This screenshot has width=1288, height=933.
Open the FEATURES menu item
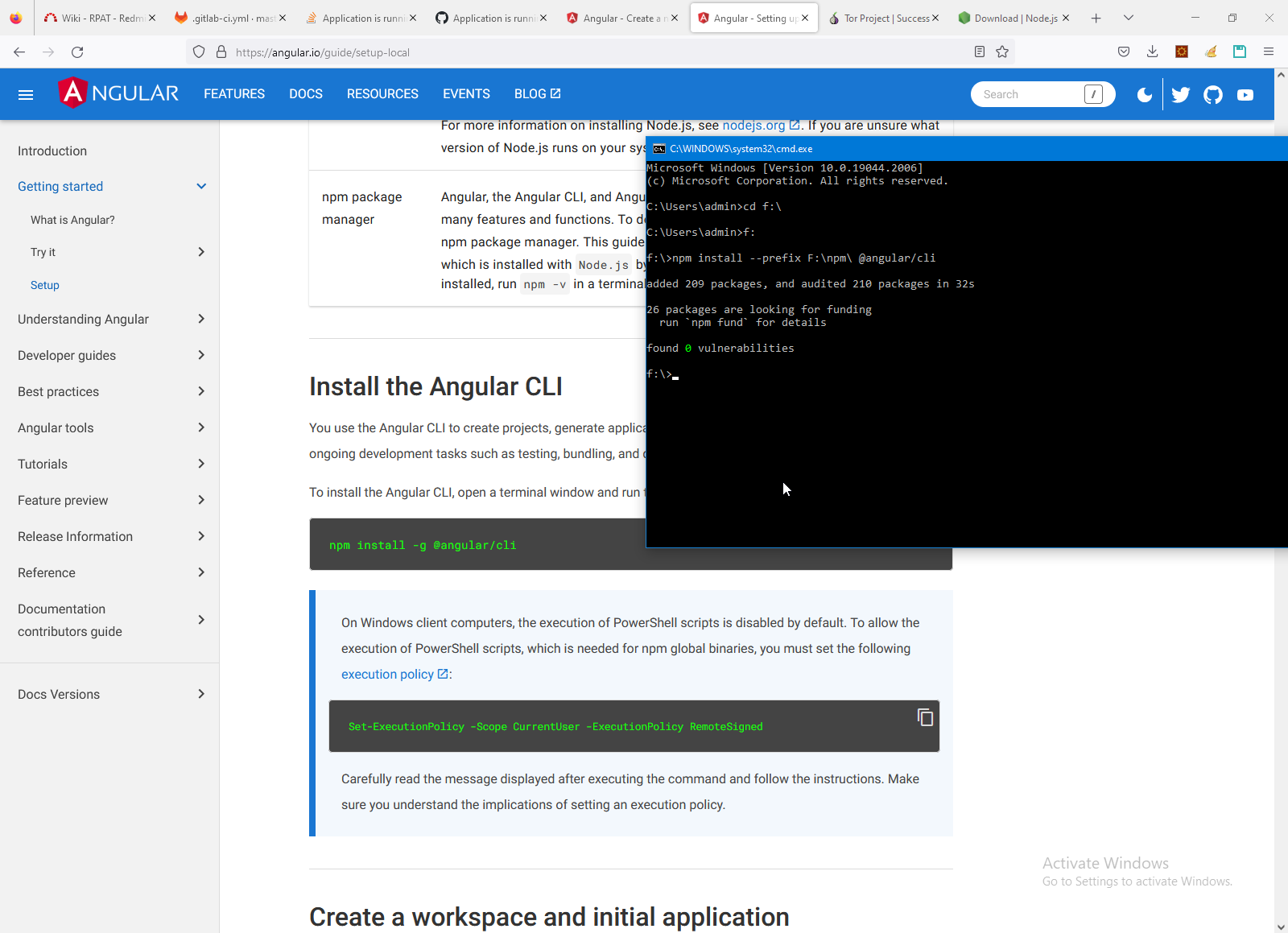[234, 94]
